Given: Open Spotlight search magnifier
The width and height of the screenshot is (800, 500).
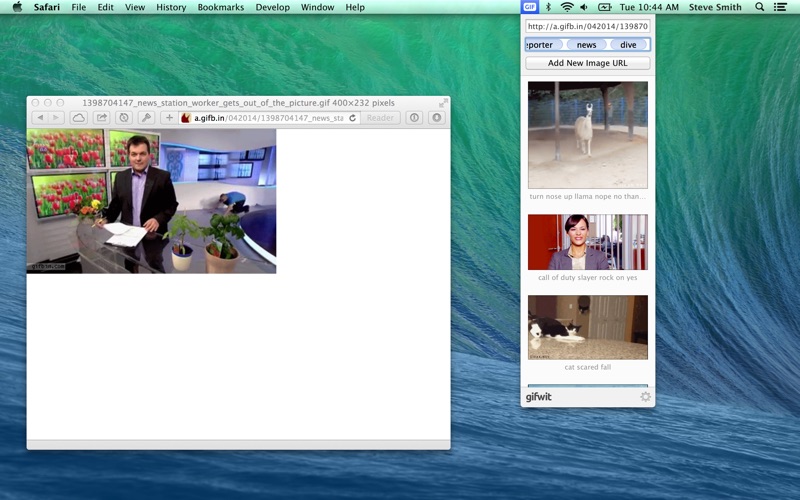Looking at the screenshot, I should click(759, 7).
